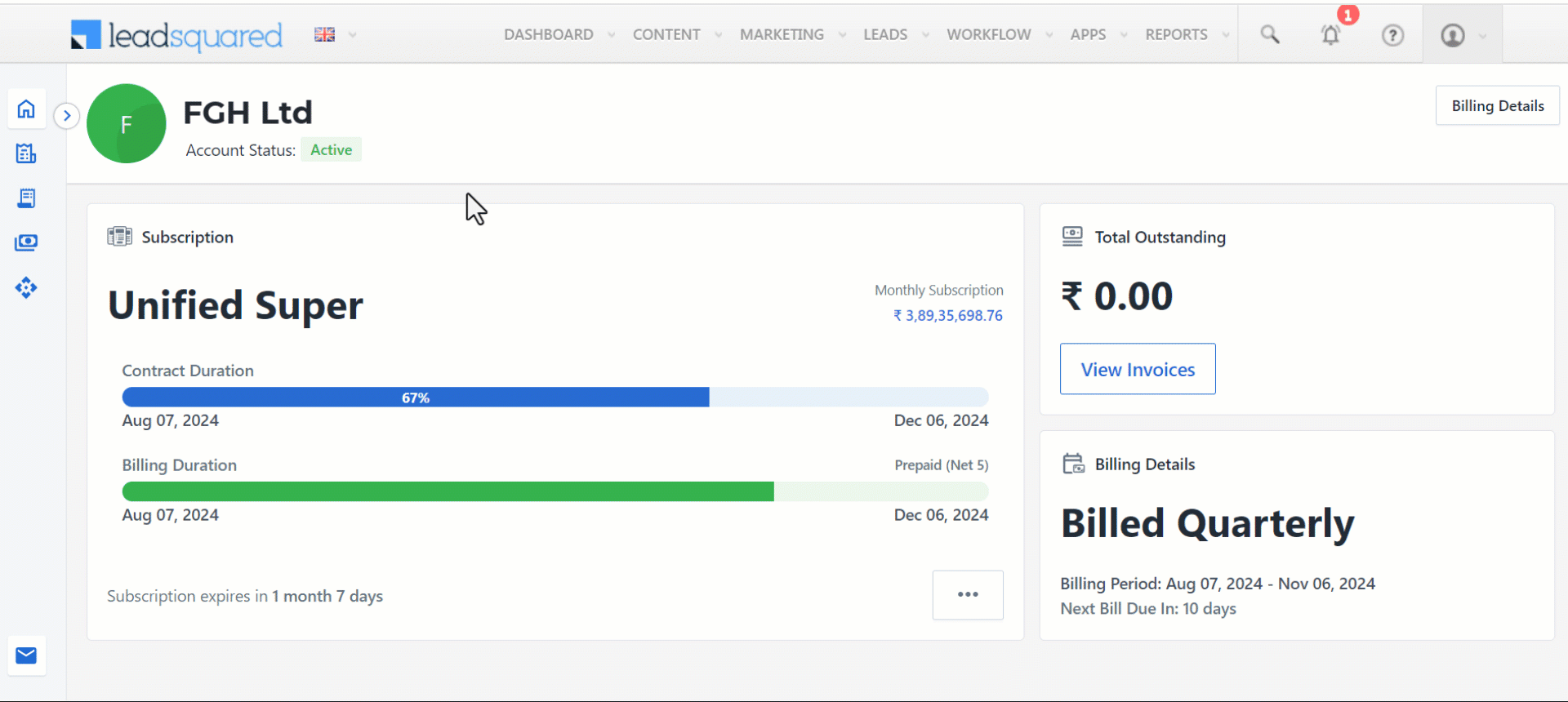Go to Home in the sidebar

click(26, 109)
